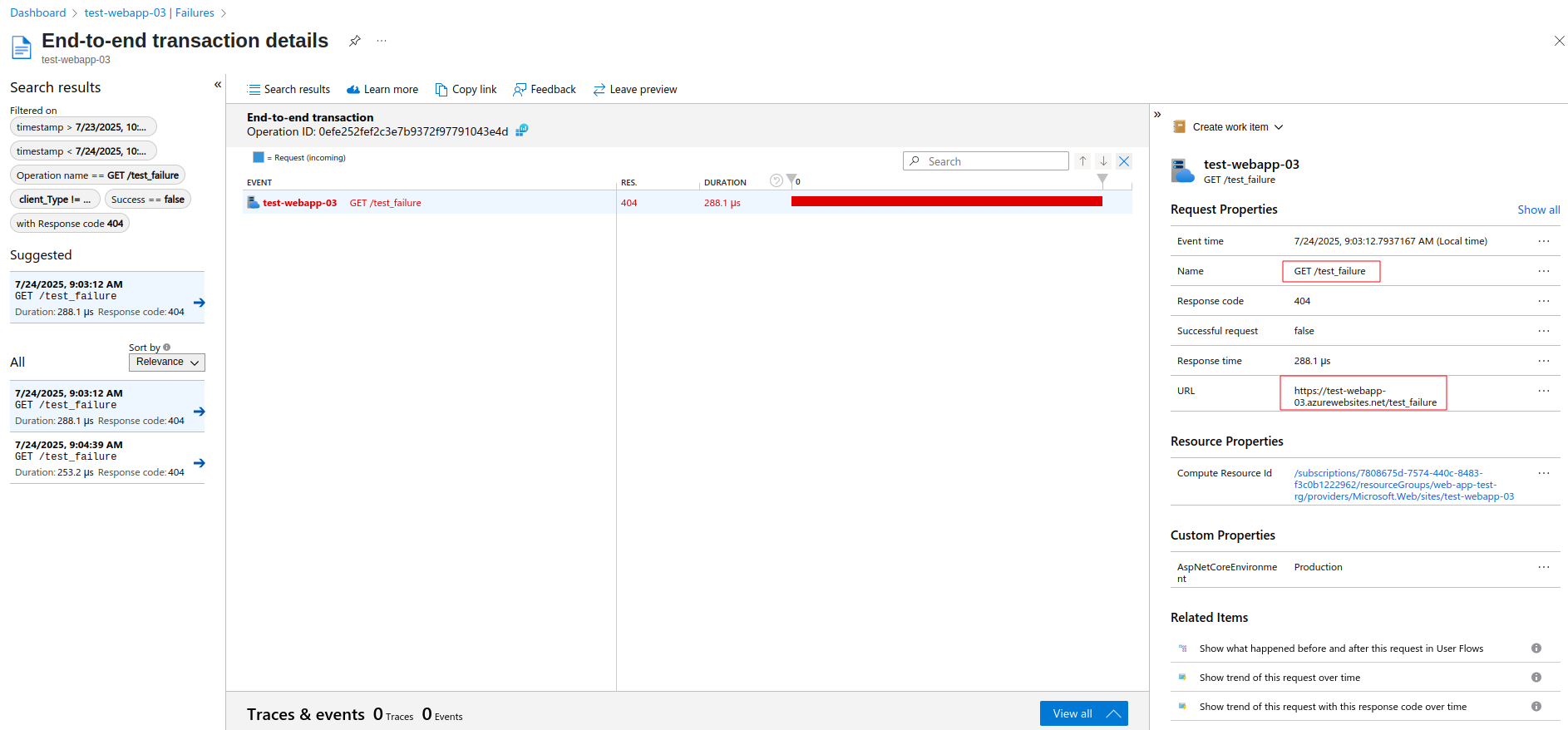Pin the End-to-end transaction details blade
1568x730 pixels.
355,41
